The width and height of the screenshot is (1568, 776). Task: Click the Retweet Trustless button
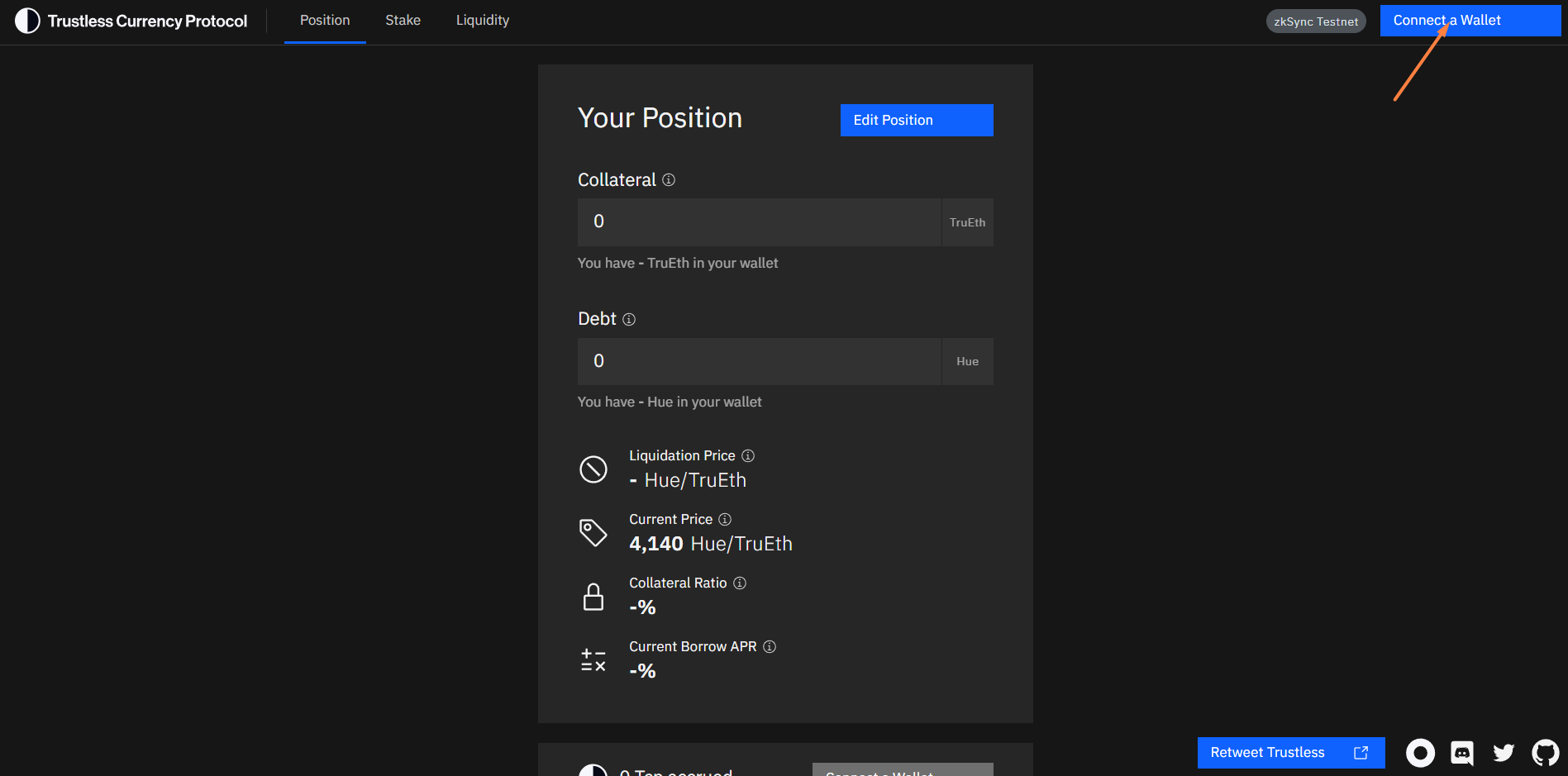1290,753
